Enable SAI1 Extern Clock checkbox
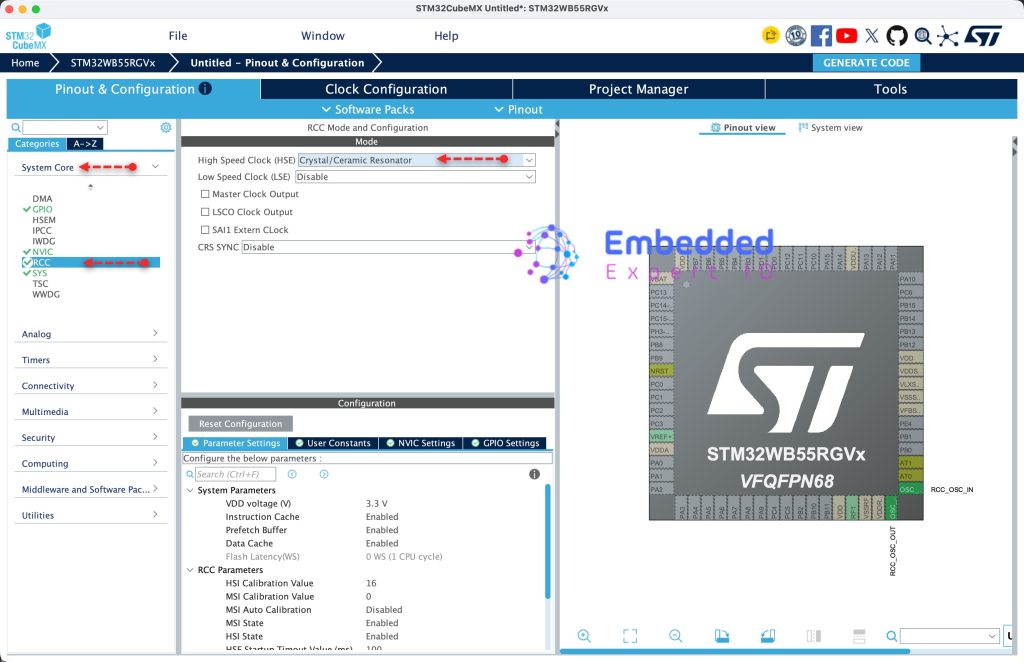Image resolution: width=1024 pixels, height=662 pixels. pyautogui.click(x=205, y=230)
